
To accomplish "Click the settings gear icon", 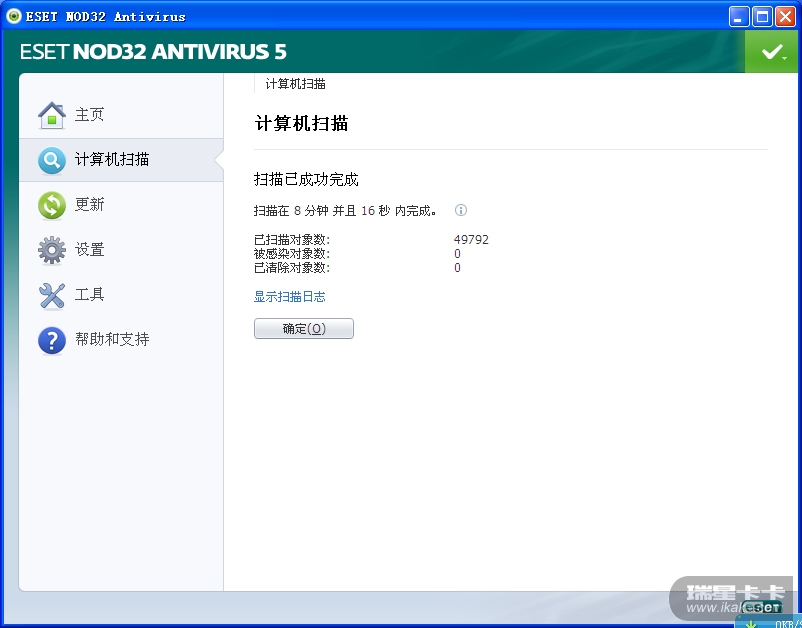I will [x=52, y=250].
